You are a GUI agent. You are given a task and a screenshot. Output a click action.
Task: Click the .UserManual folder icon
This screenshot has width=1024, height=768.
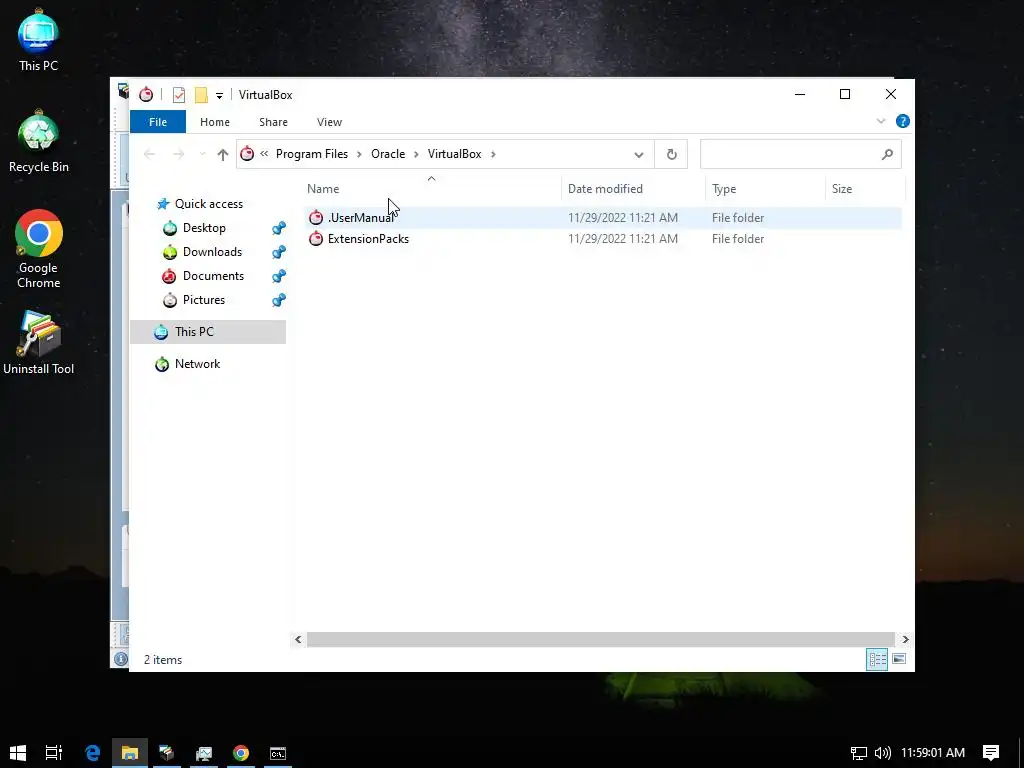coord(316,218)
